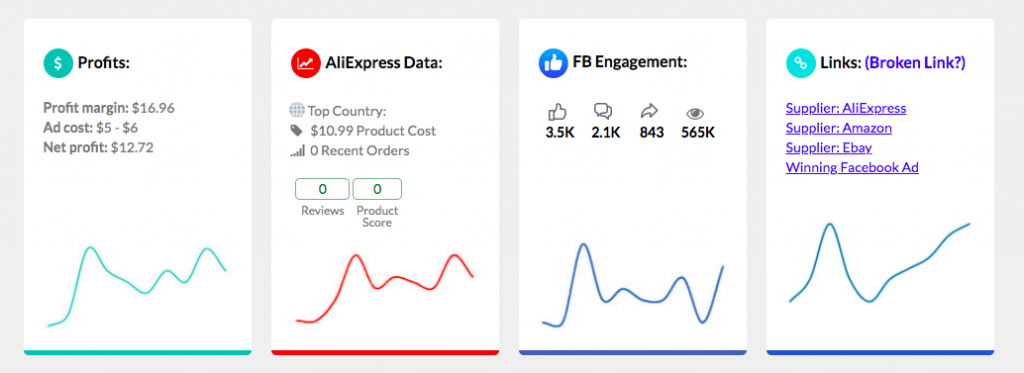Click the red AliExpress trend line chart
This screenshot has height=373, width=1024.
(x=385, y=288)
